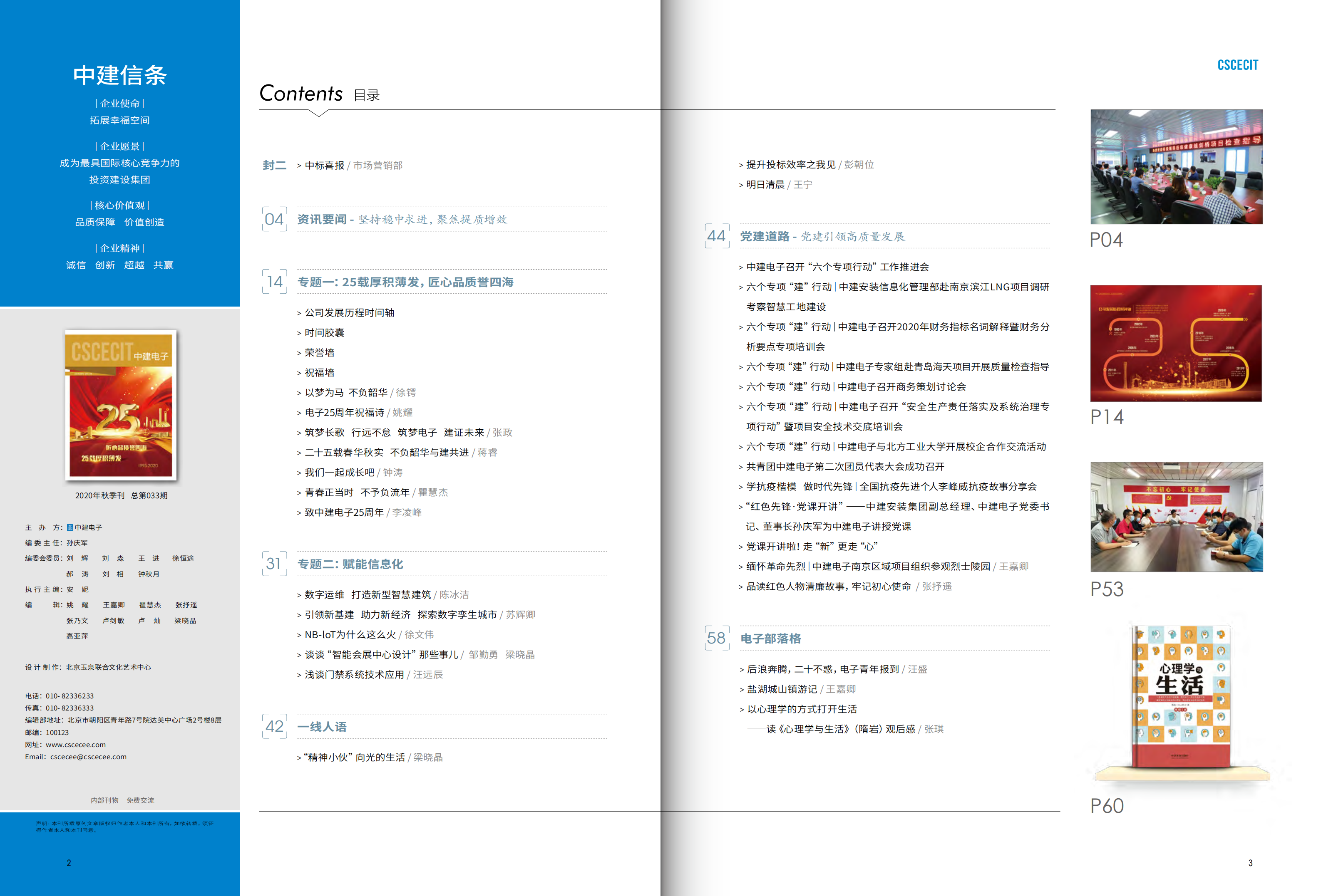Screen dimensions: 1321x896
Task: Click 品读红色人物清廉故事 entry
Action: [x=845, y=586]
